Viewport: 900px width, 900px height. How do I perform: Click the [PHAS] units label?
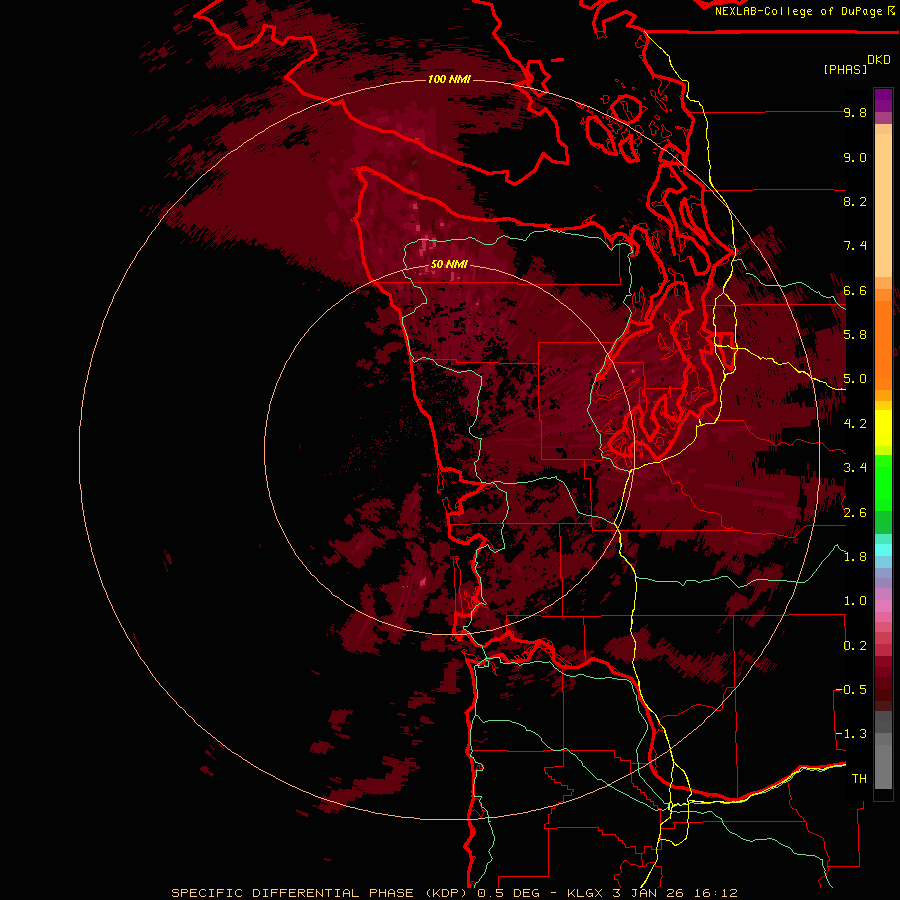coord(845,69)
